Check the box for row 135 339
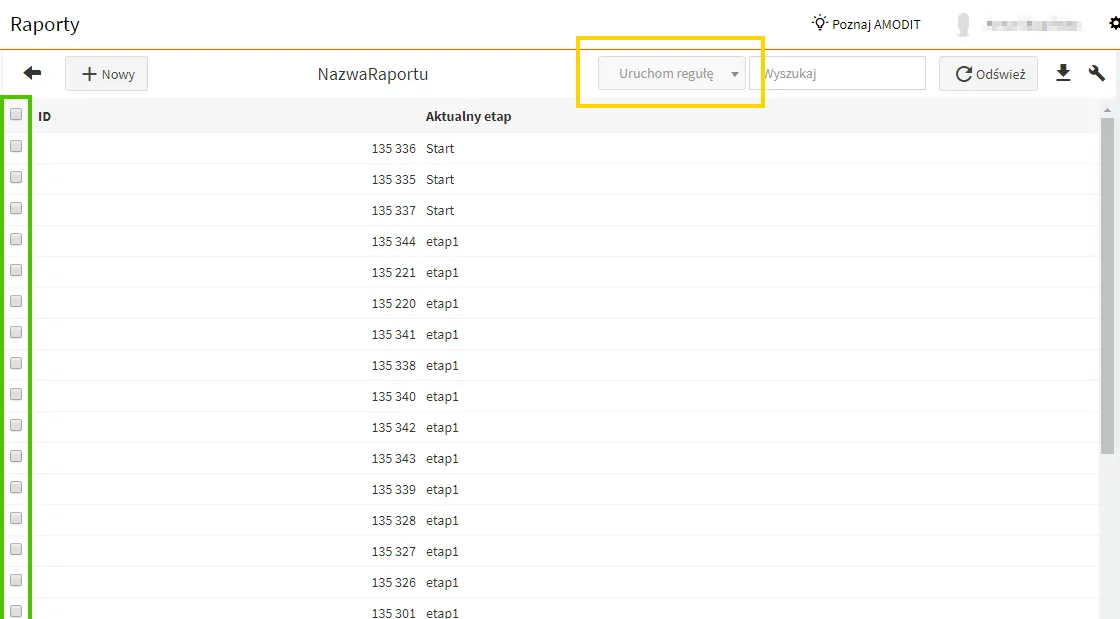1120x619 pixels. pyautogui.click(x=16, y=487)
